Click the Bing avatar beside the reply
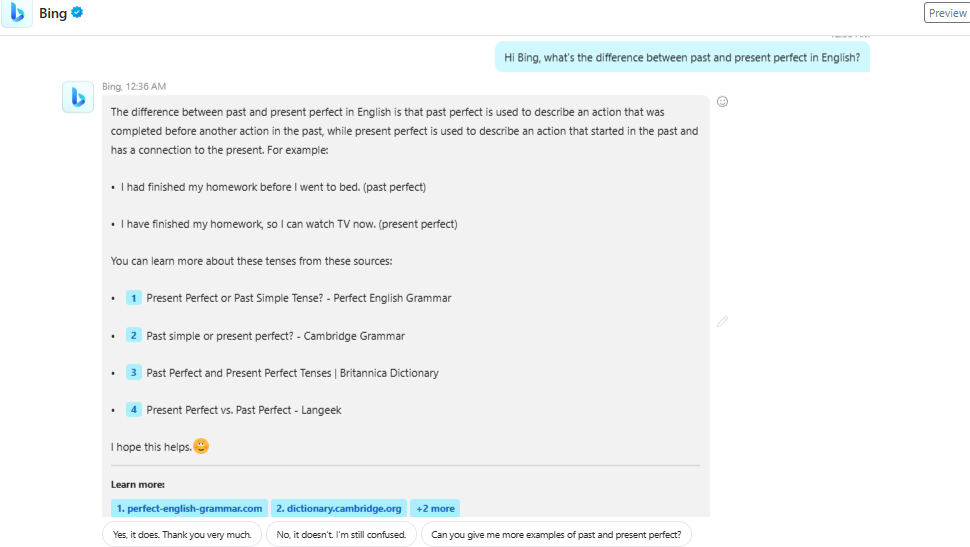This screenshot has width=970, height=547. tap(78, 97)
